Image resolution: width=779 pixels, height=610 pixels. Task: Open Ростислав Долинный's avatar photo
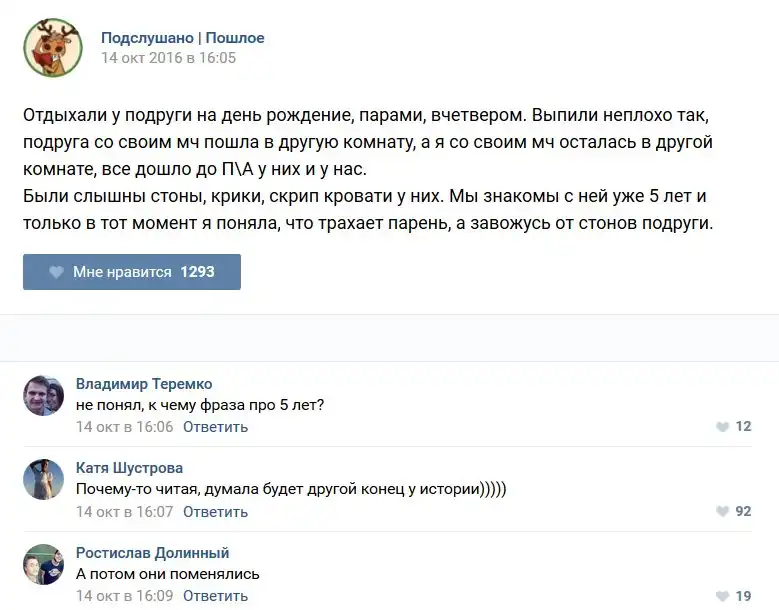pos(44,565)
